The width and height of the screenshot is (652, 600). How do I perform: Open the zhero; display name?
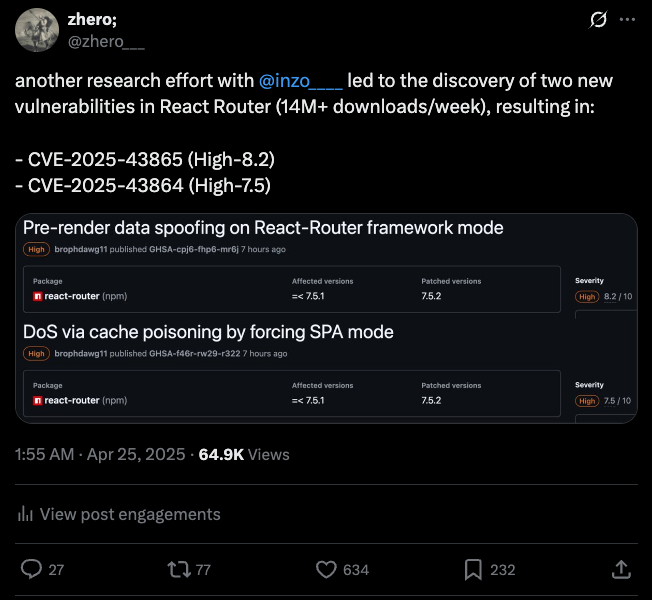pyautogui.click(x=92, y=20)
